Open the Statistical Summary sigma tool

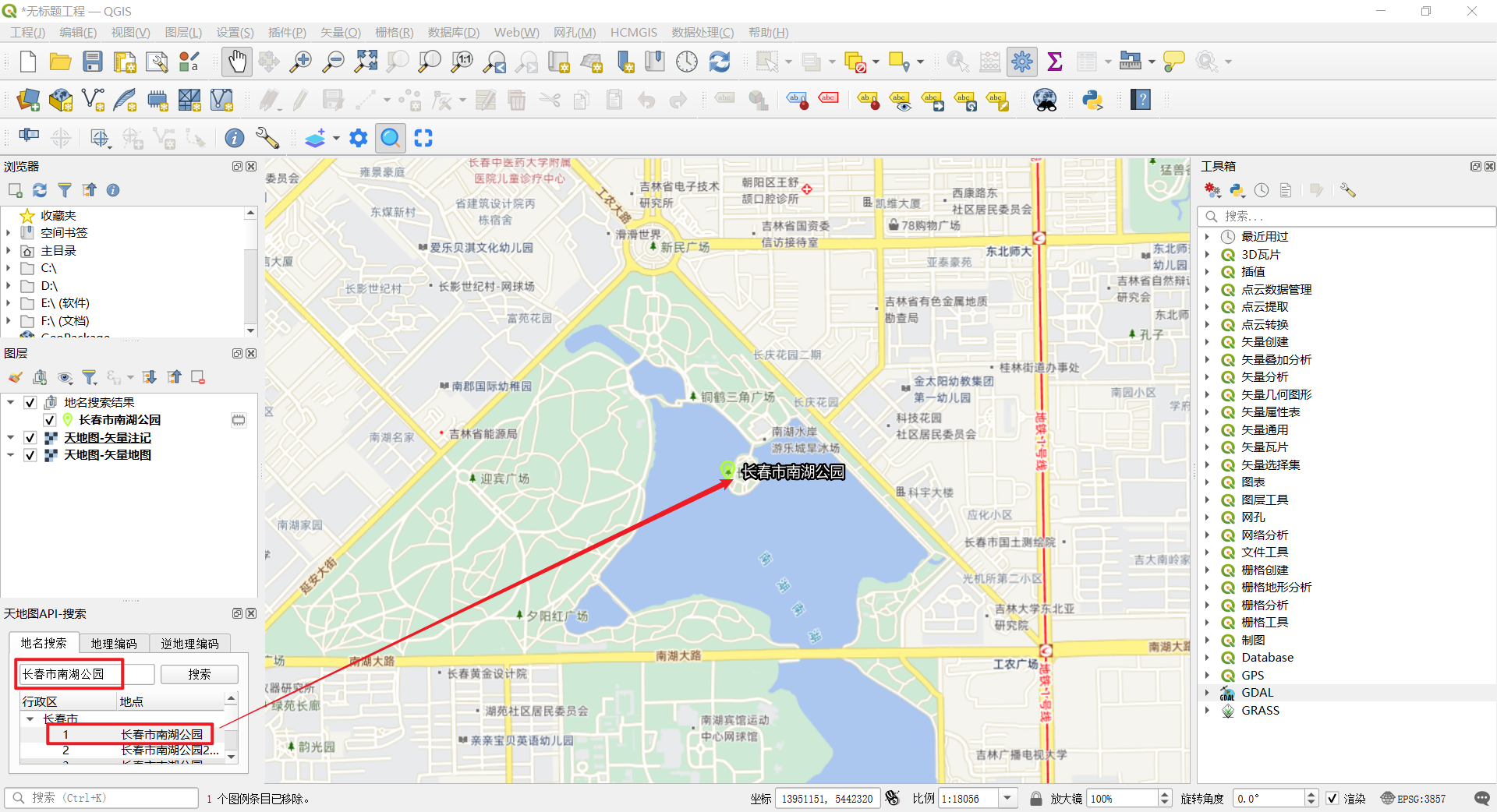click(1055, 62)
